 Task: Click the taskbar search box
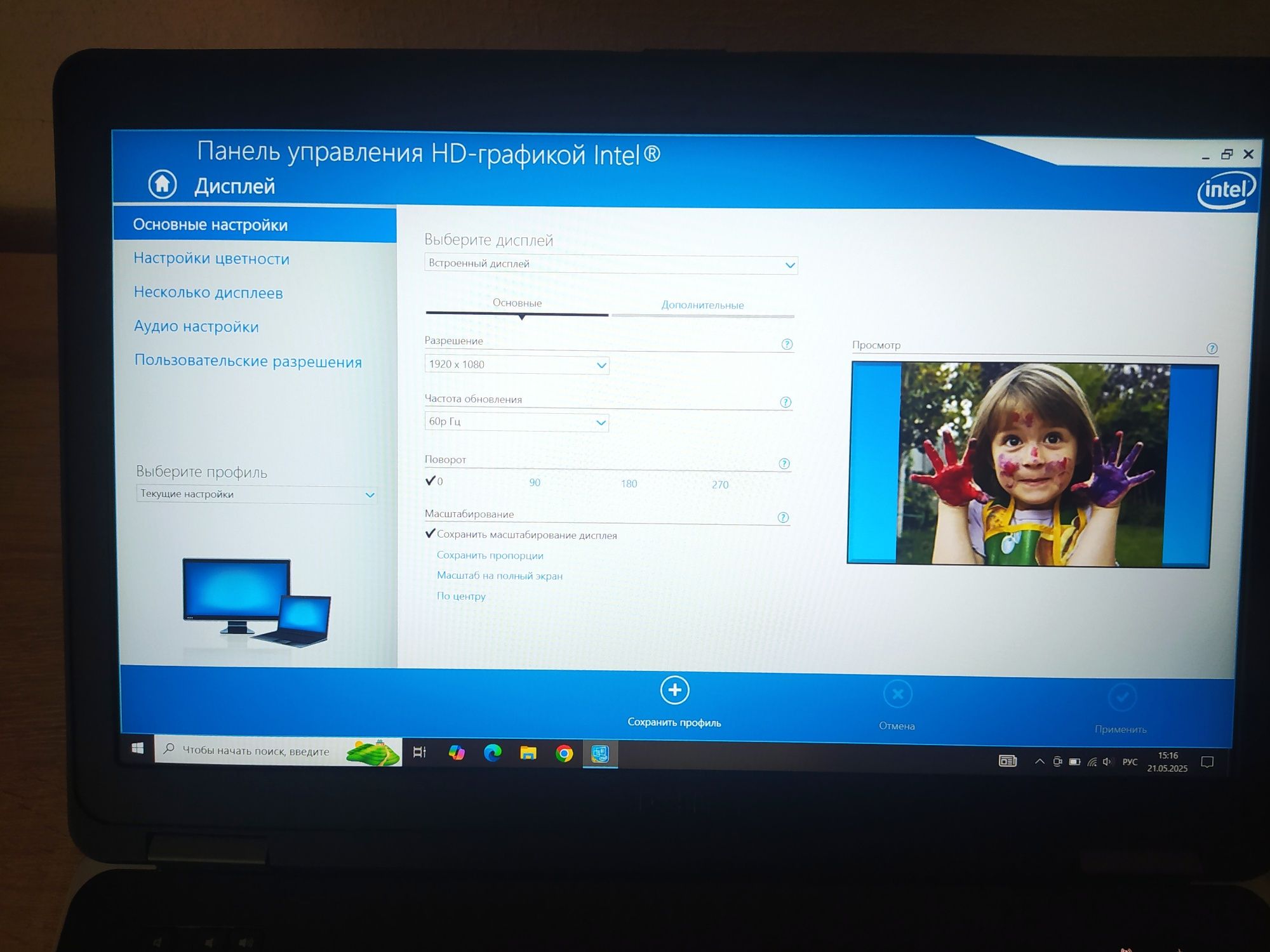[278, 751]
